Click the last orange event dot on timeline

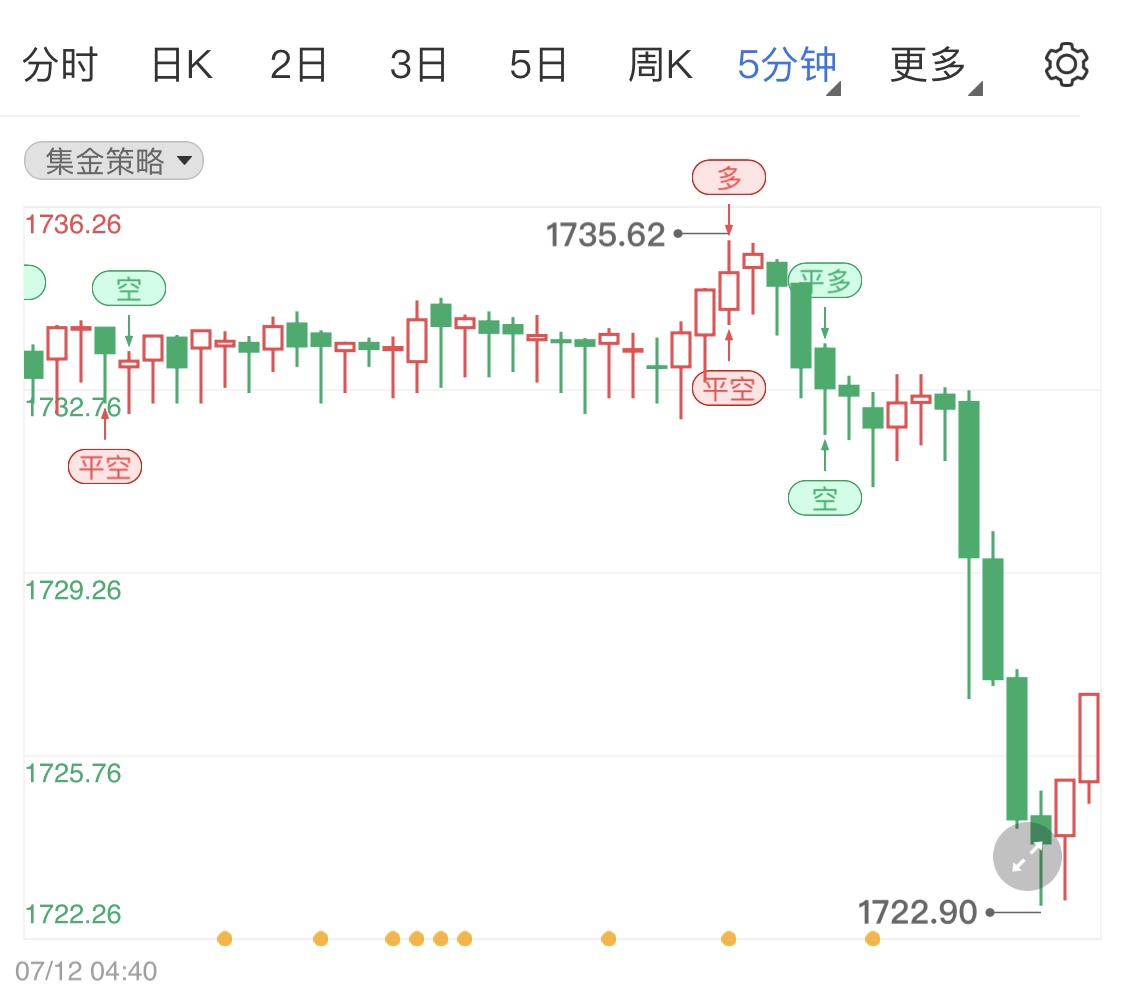[872, 938]
